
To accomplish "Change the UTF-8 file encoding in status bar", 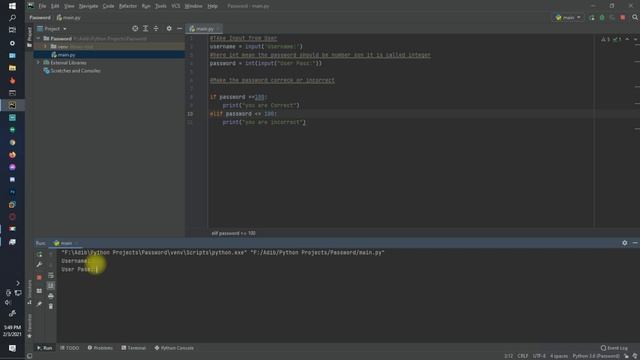I will click(x=539, y=356).
